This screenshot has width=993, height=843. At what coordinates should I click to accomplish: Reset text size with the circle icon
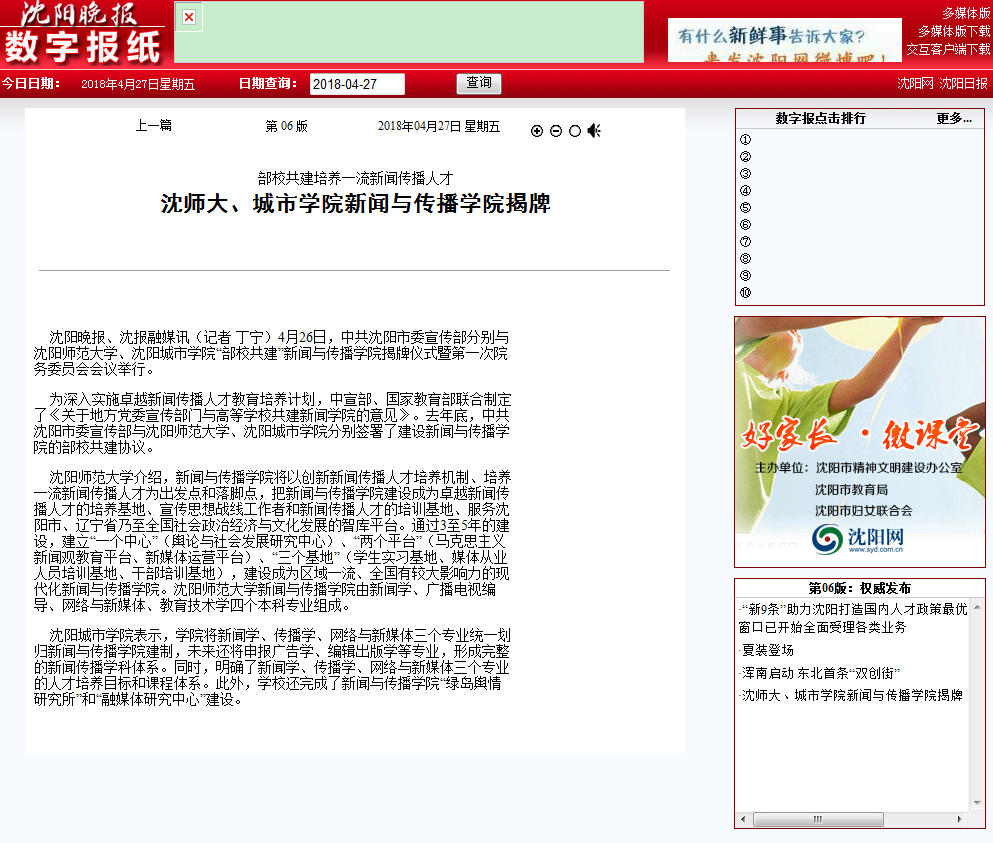click(575, 131)
